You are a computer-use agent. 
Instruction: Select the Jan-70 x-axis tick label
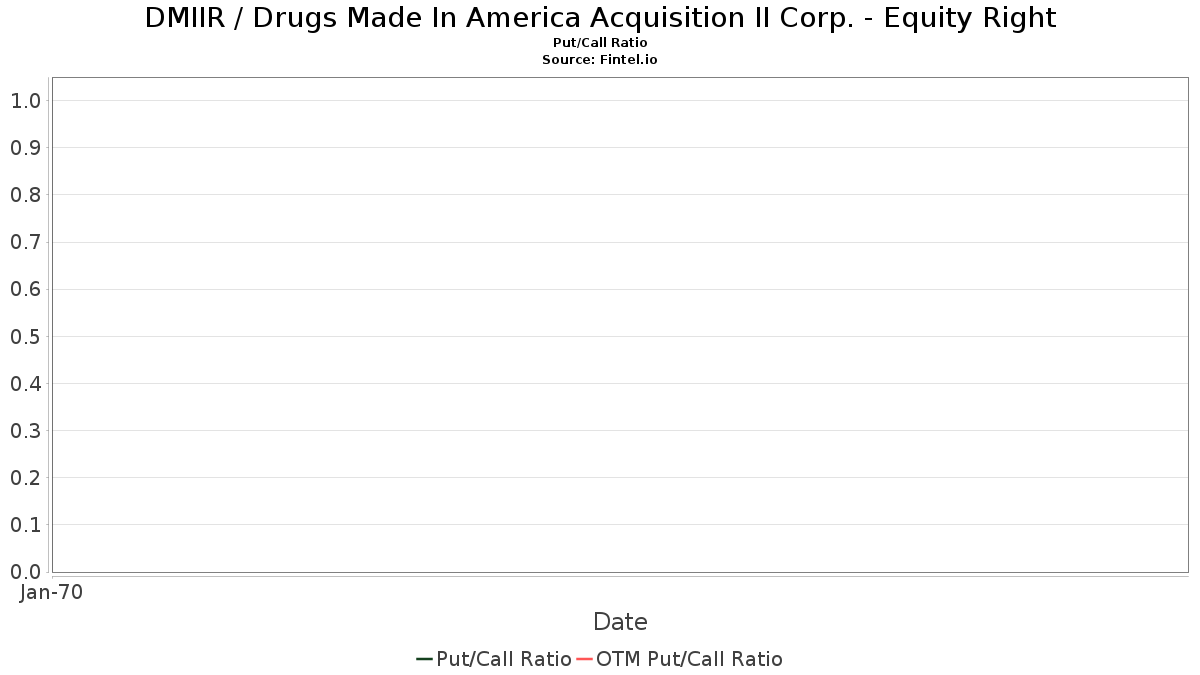(x=51, y=592)
